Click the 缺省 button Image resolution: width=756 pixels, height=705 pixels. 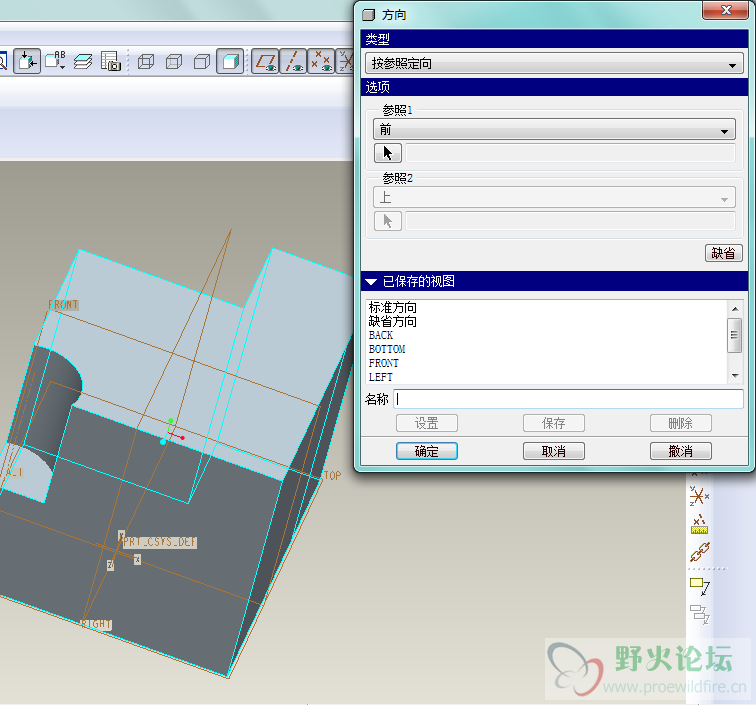tap(723, 253)
